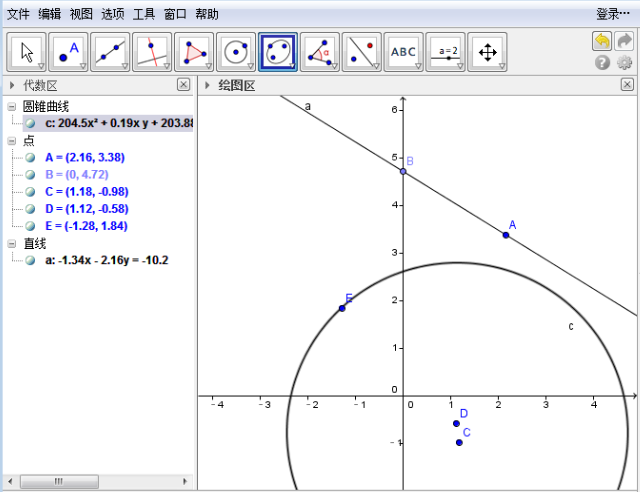
Task: Collapse the 直线 tree group
Action: [12, 244]
